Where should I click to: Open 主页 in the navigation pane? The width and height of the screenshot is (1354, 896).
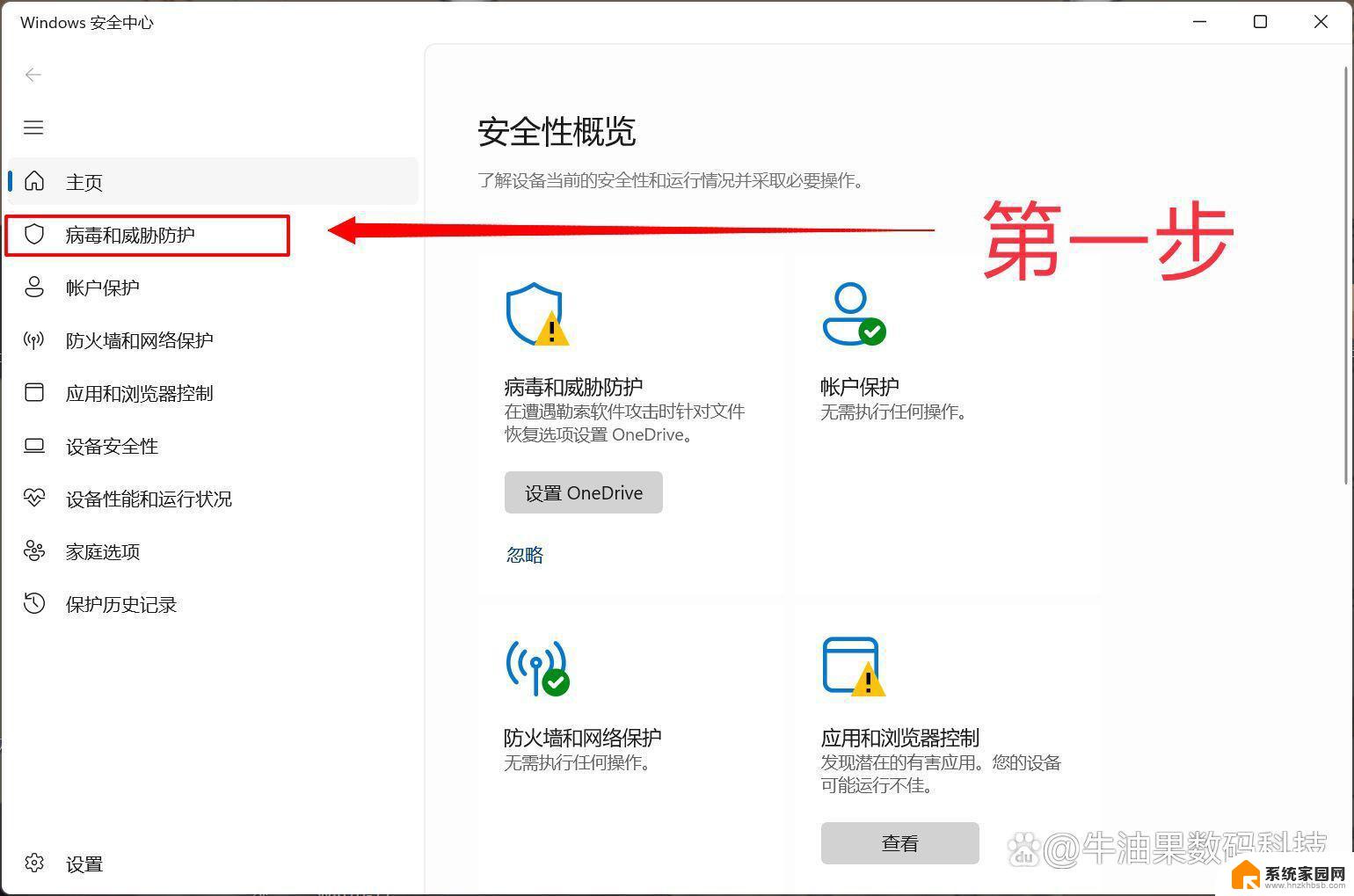tap(212, 181)
